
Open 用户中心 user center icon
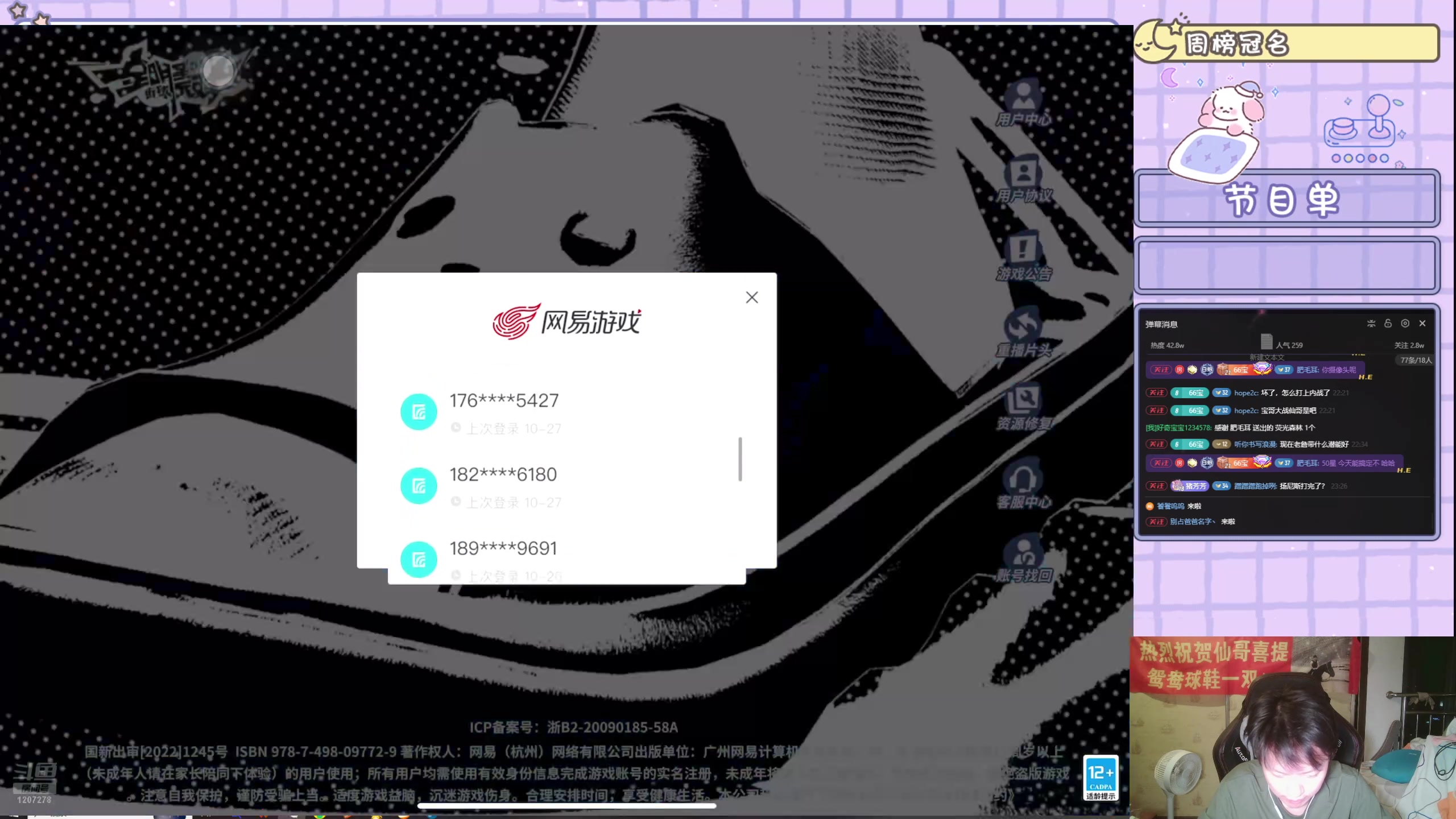tap(1023, 103)
